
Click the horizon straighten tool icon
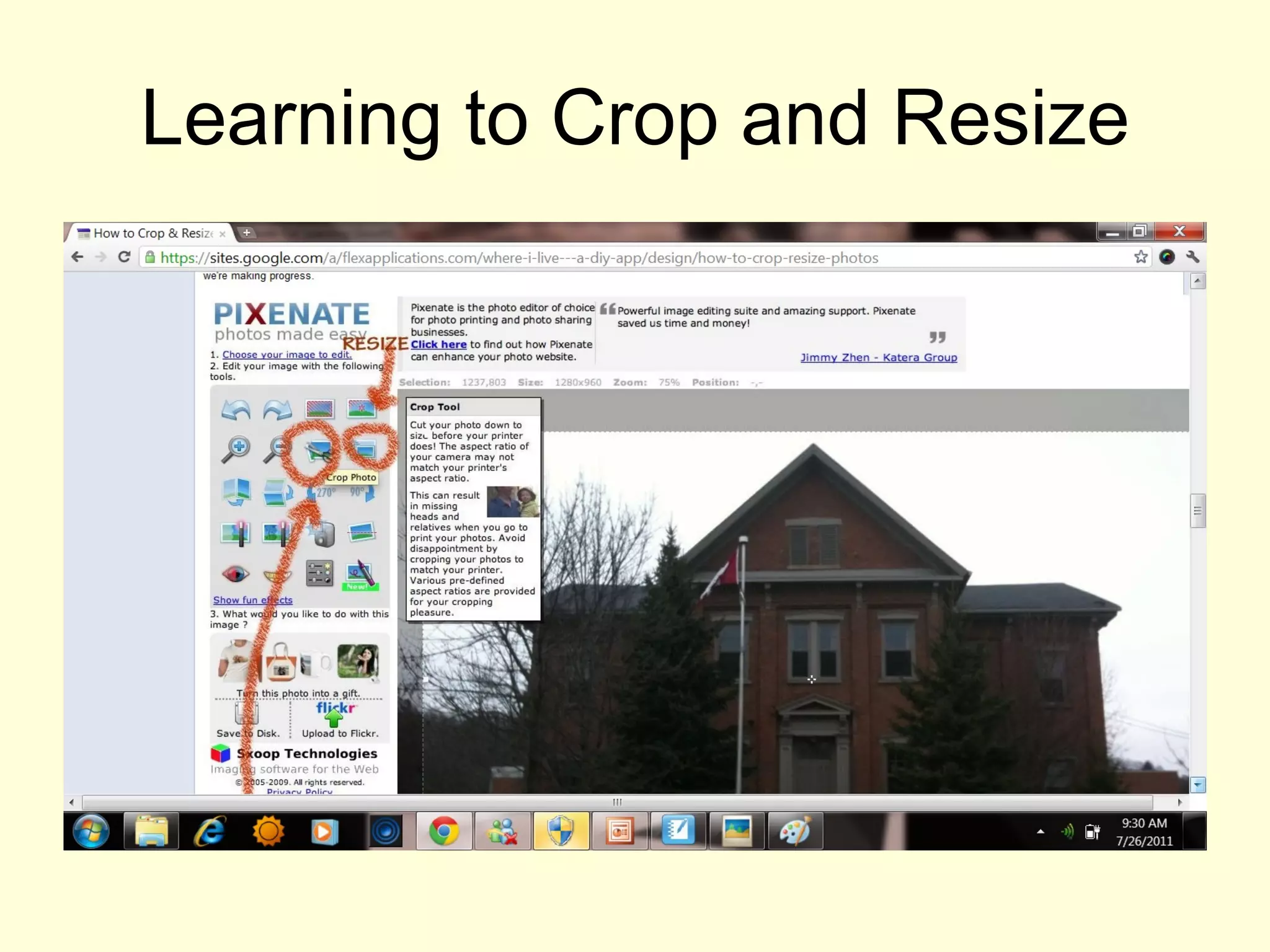(x=362, y=532)
